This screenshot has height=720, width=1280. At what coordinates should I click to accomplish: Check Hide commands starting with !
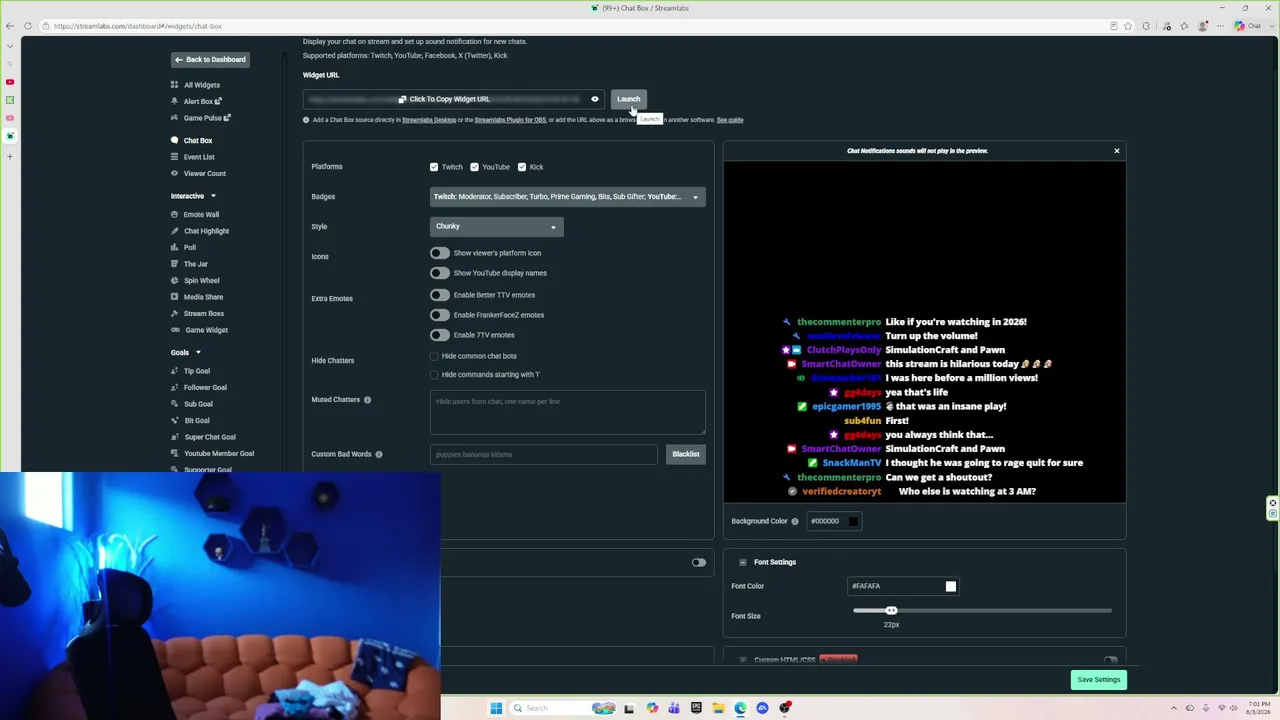434,375
